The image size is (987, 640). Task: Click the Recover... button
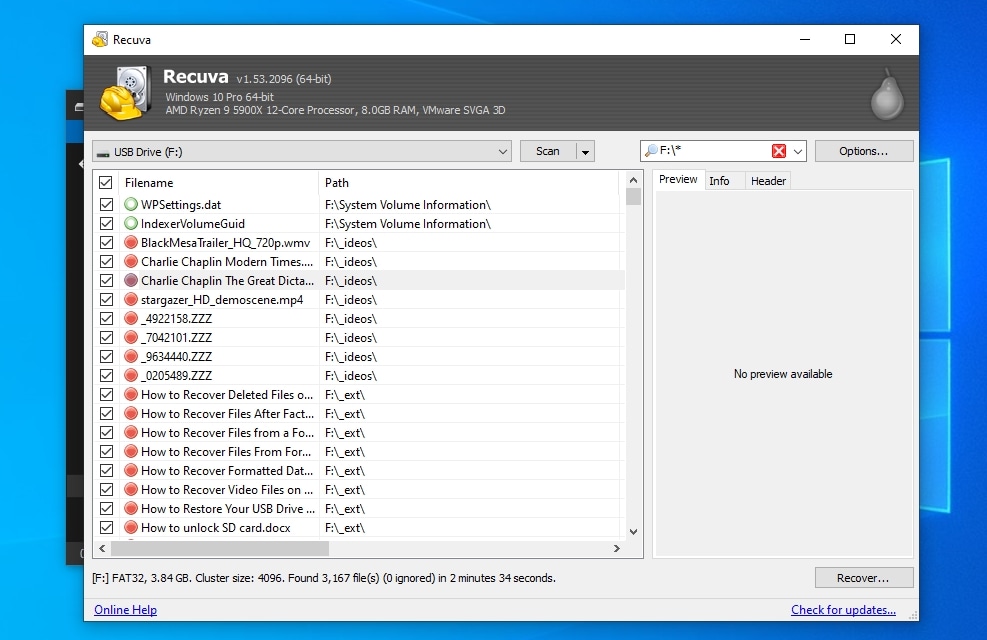pos(864,578)
